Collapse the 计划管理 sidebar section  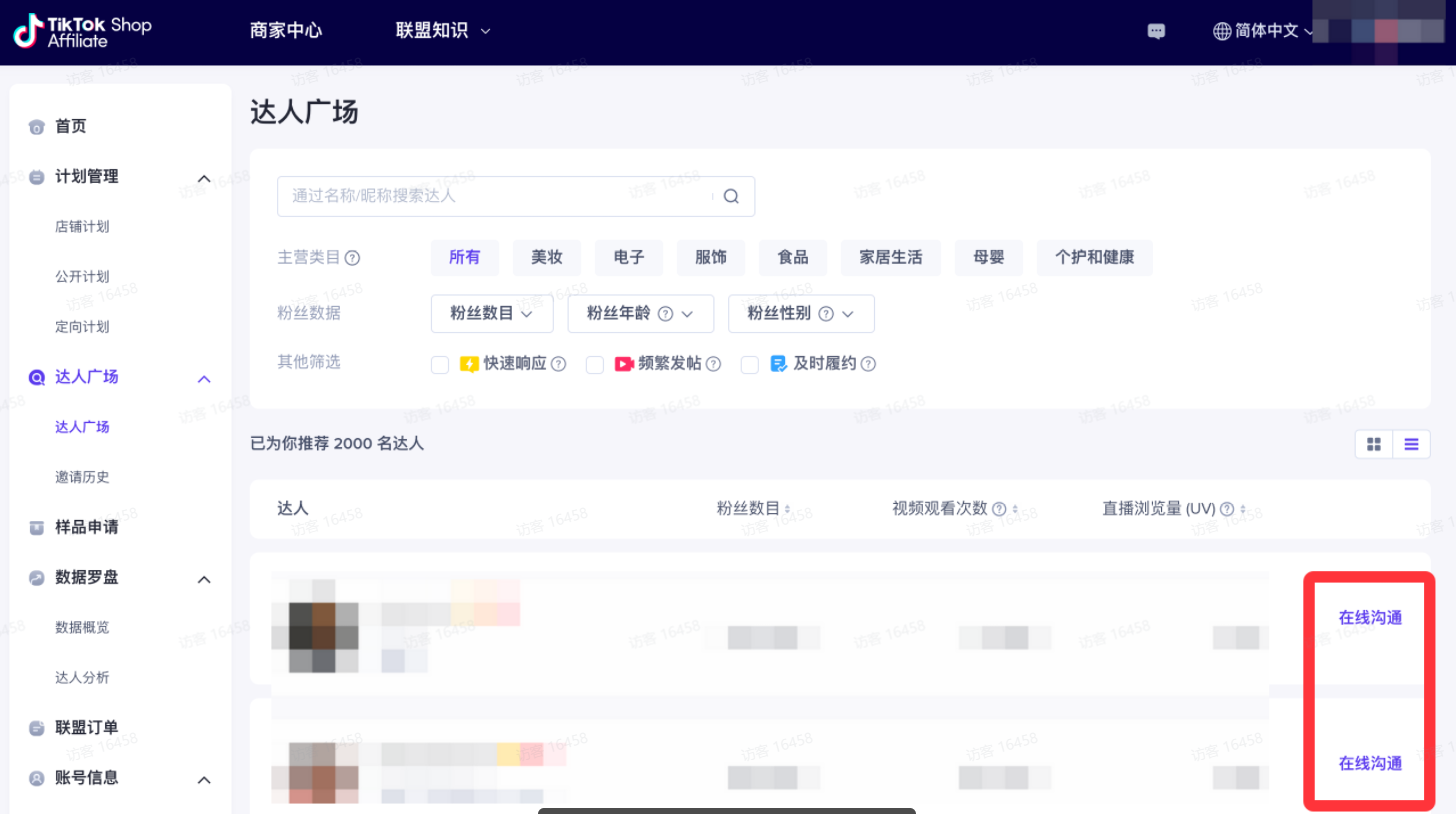(x=204, y=178)
